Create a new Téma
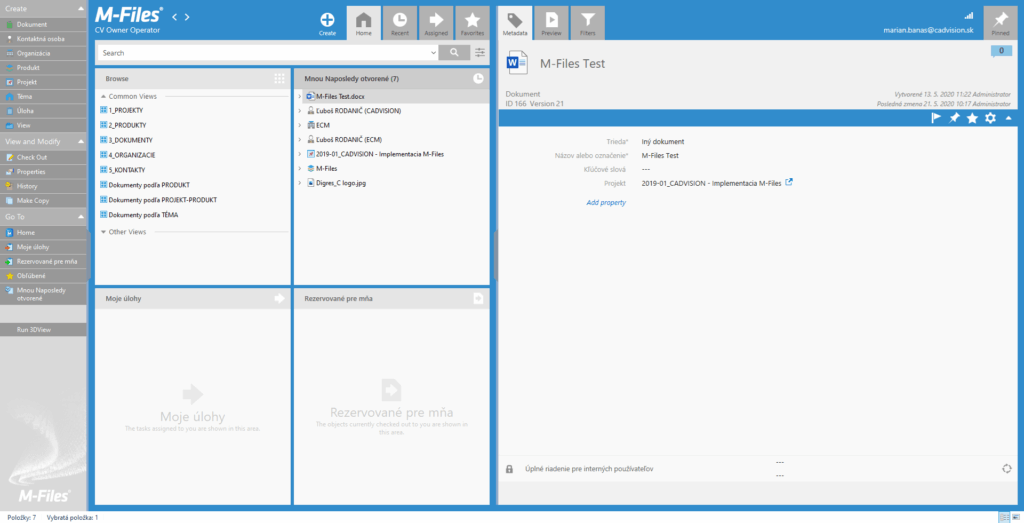Image resolution: width=1024 pixels, height=523 pixels. (43, 97)
